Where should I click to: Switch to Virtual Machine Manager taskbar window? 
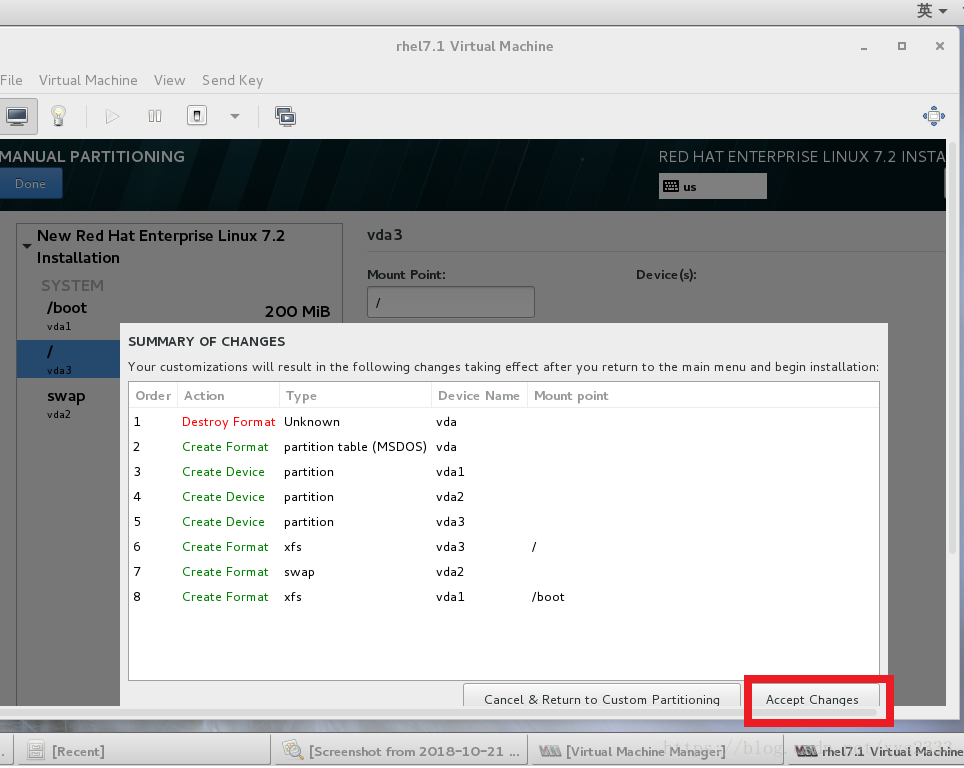(658, 751)
